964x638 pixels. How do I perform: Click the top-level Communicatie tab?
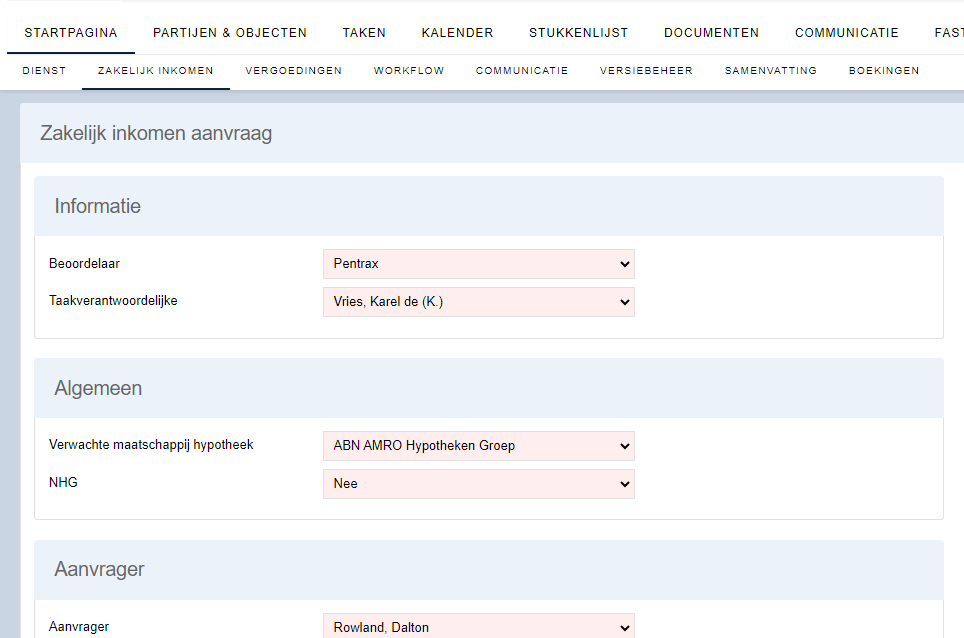click(x=847, y=33)
